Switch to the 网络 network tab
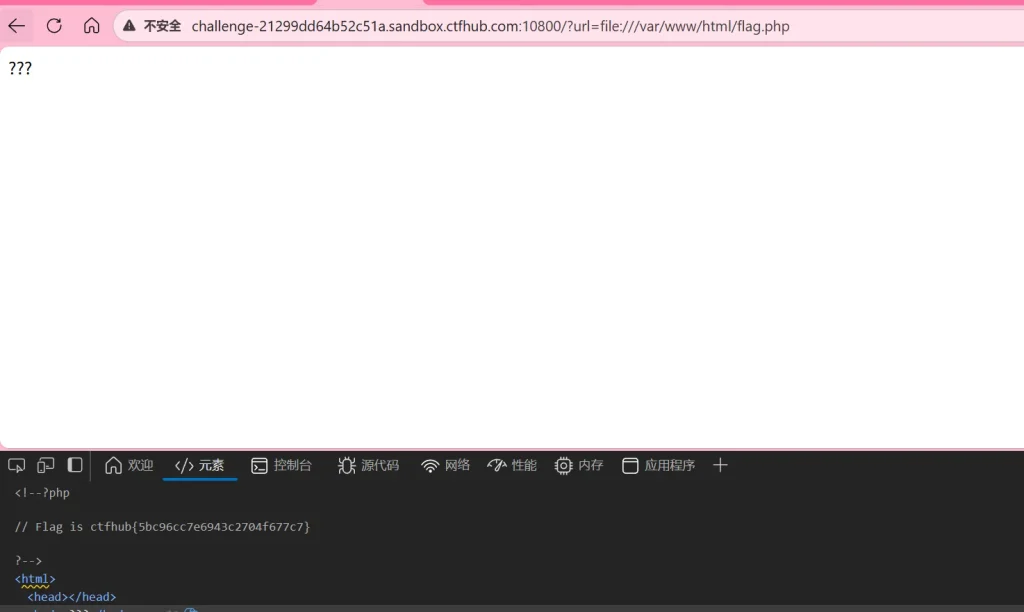Viewport: 1024px width, 612px height. click(446, 465)
